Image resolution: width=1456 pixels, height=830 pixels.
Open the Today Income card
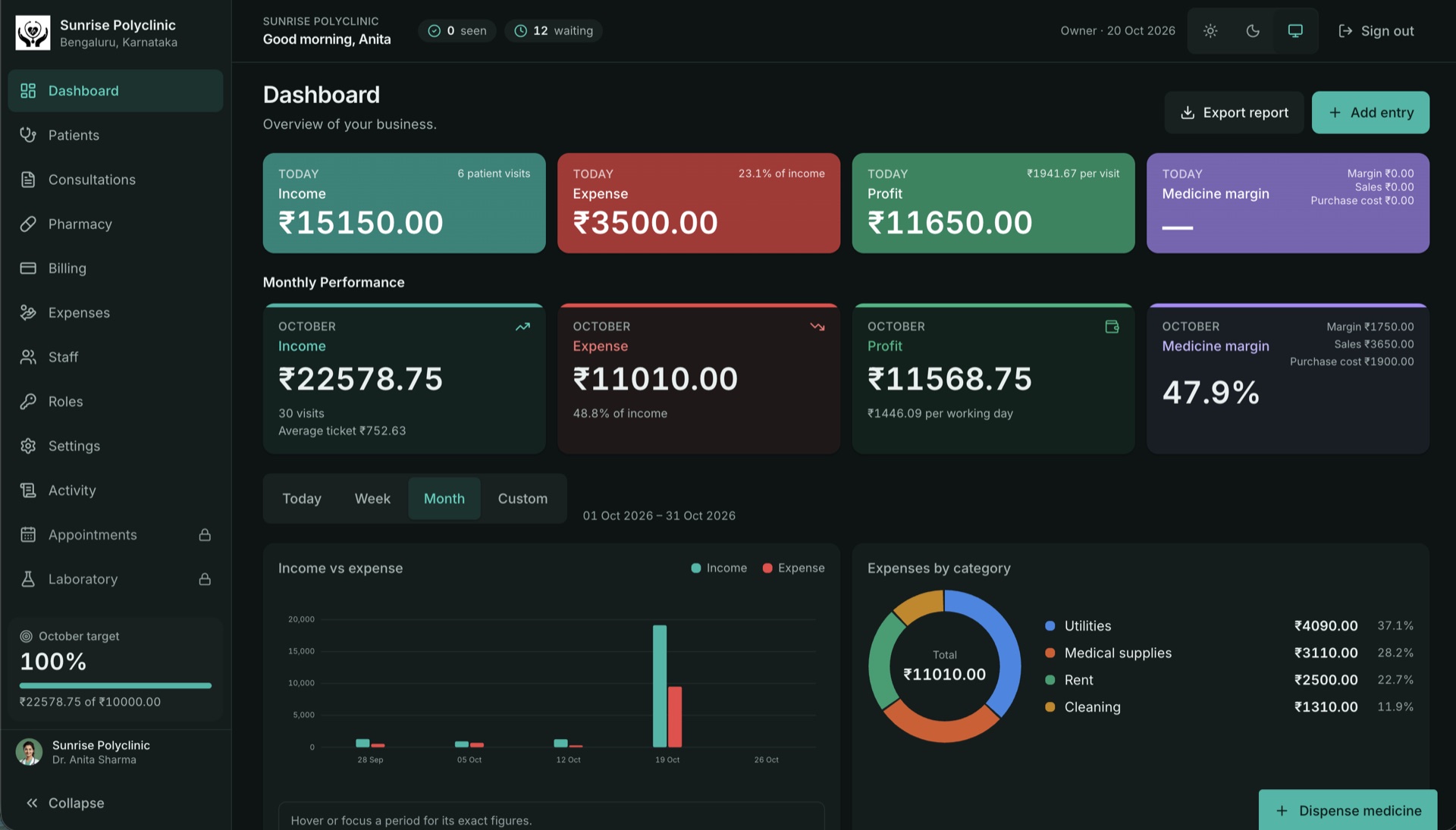404,203
